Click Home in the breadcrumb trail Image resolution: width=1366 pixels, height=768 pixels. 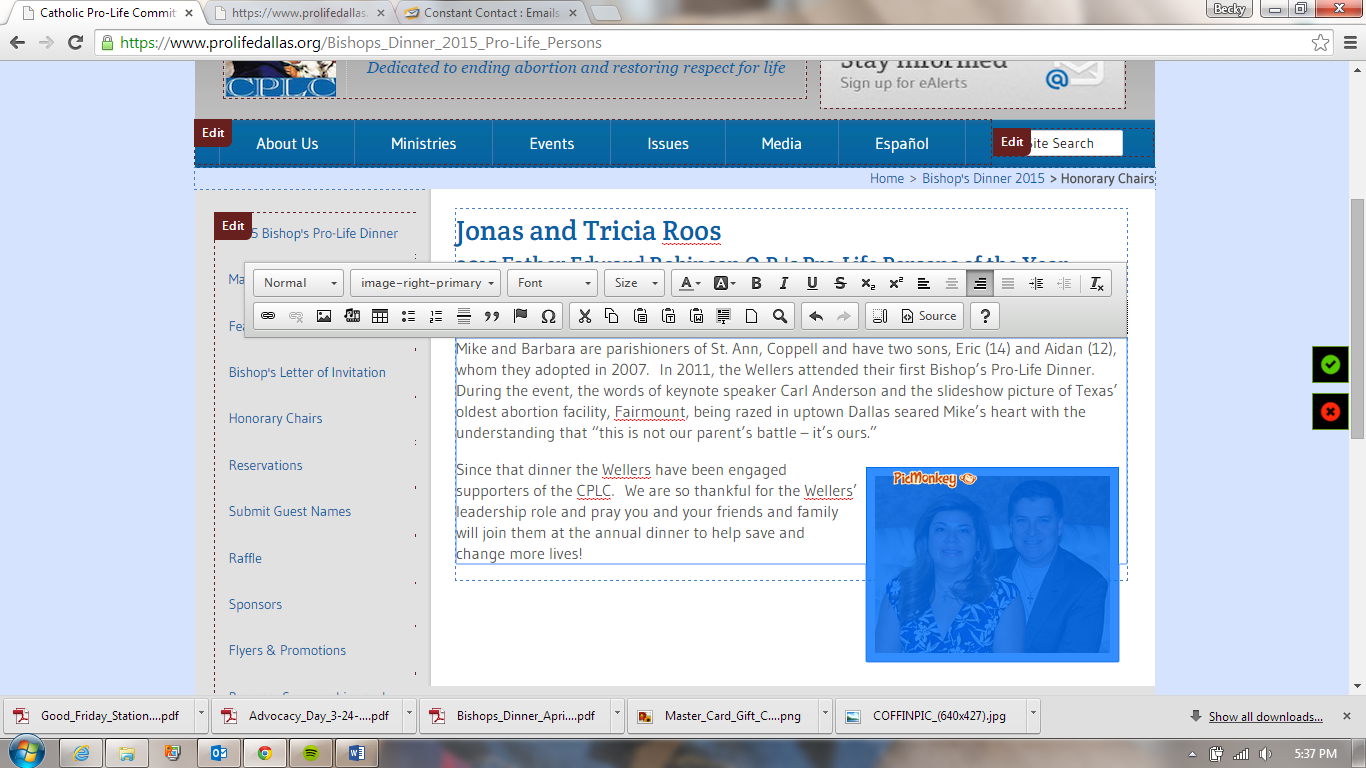(887, 179)
